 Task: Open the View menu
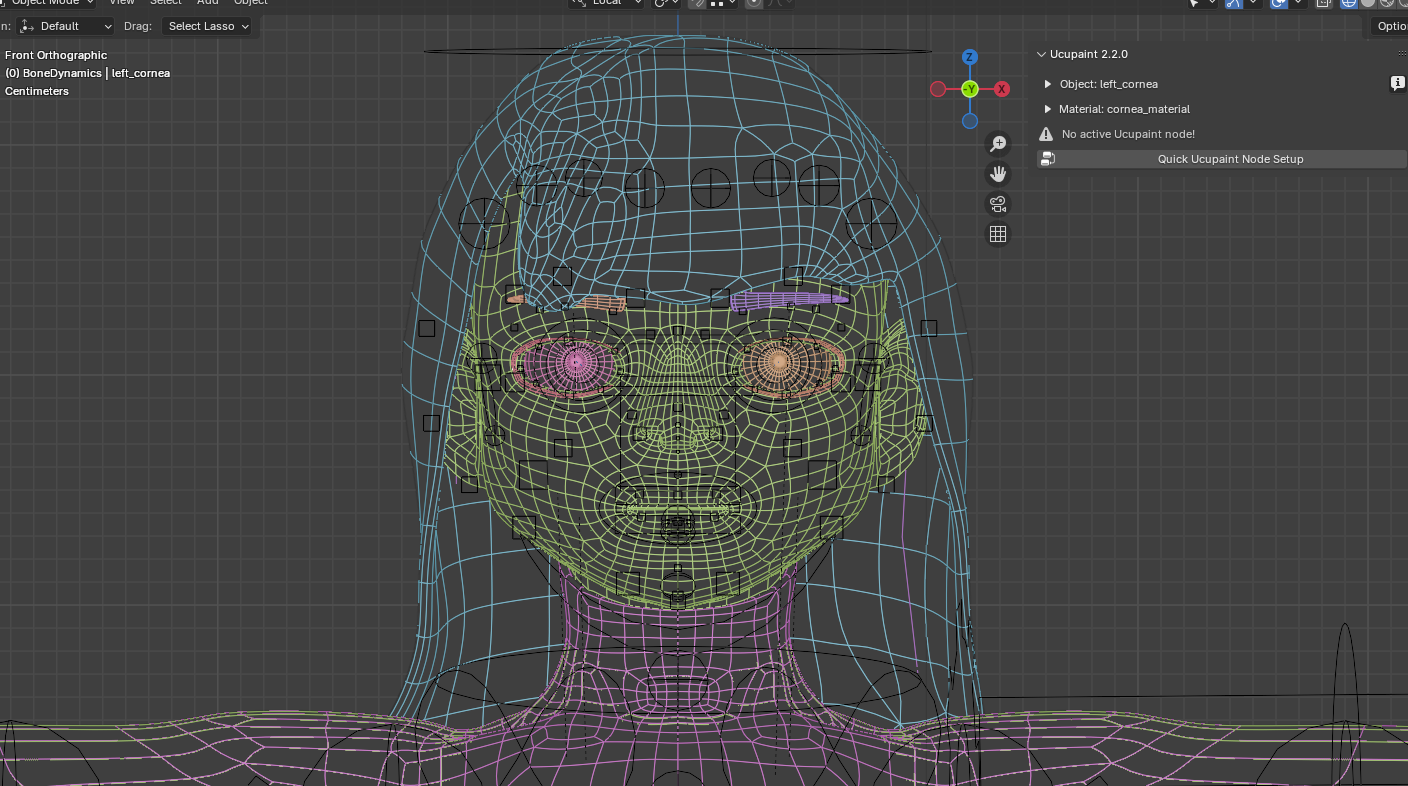[121, 3]
